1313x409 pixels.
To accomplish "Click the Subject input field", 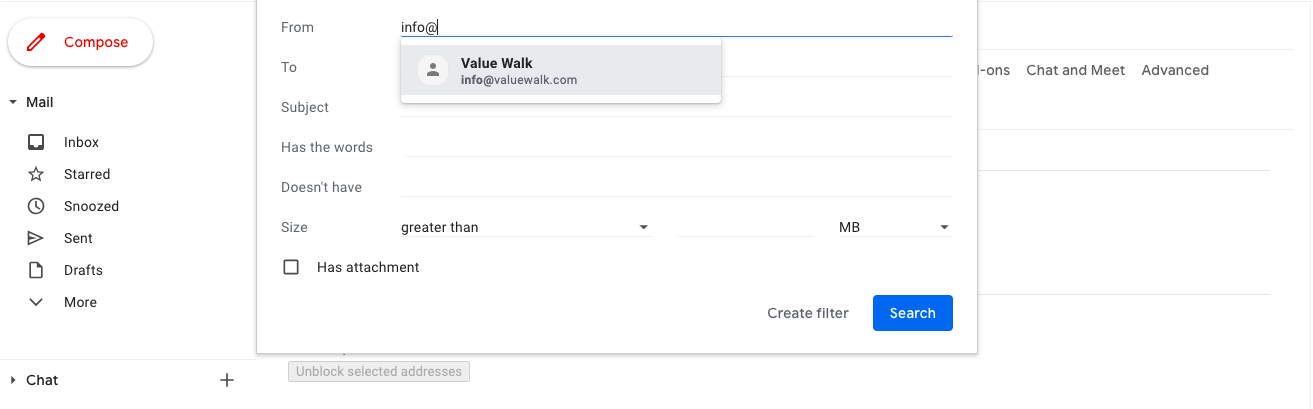I will 676,107.
